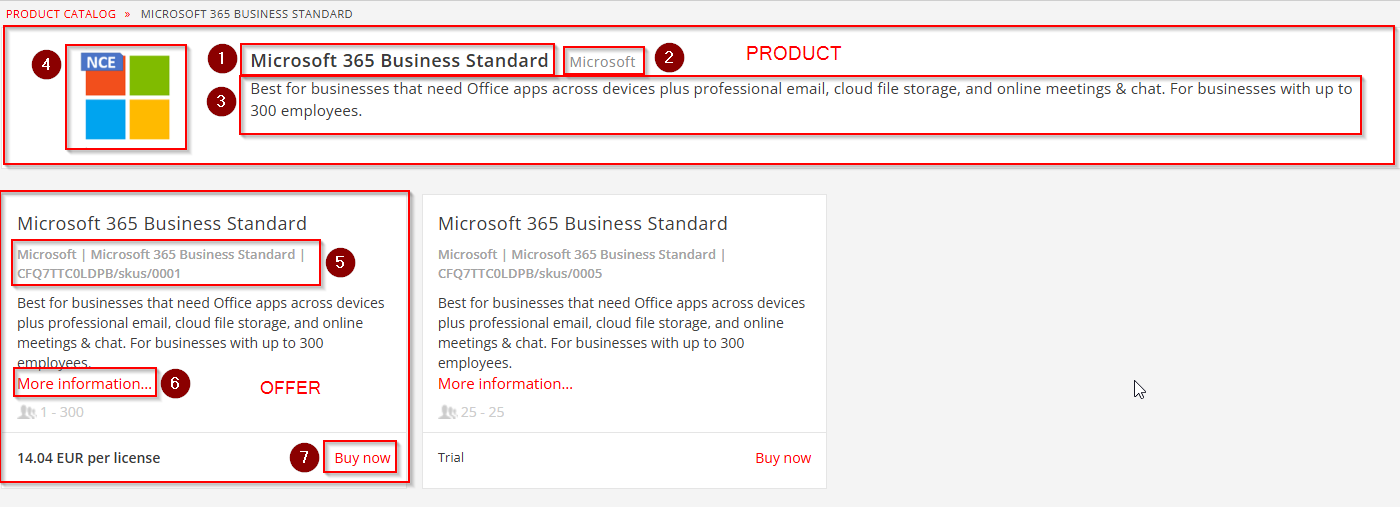Click the first offer card title
The image size is (1400, 507).
coord(162,223)
